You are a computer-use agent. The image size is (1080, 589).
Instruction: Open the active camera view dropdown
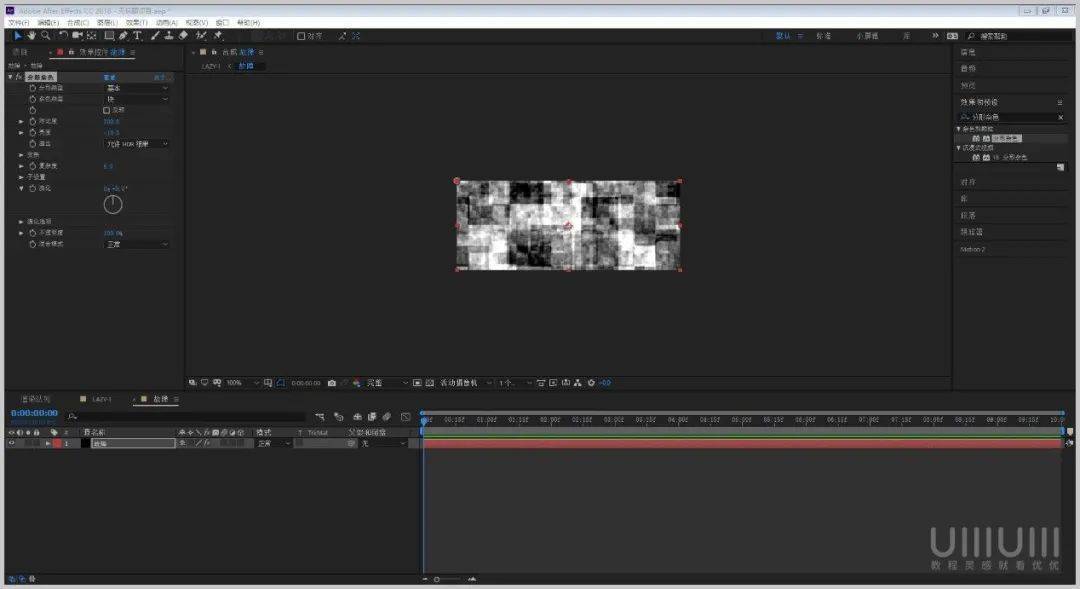pyautogui.click(x=466, y=383)
